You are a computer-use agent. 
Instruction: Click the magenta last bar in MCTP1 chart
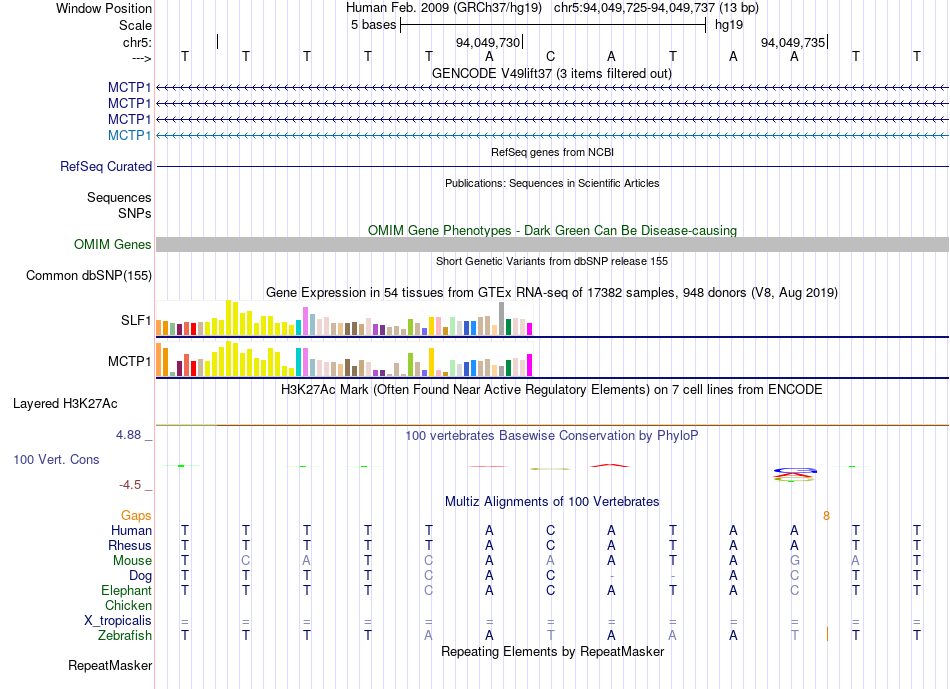(529, 365)
